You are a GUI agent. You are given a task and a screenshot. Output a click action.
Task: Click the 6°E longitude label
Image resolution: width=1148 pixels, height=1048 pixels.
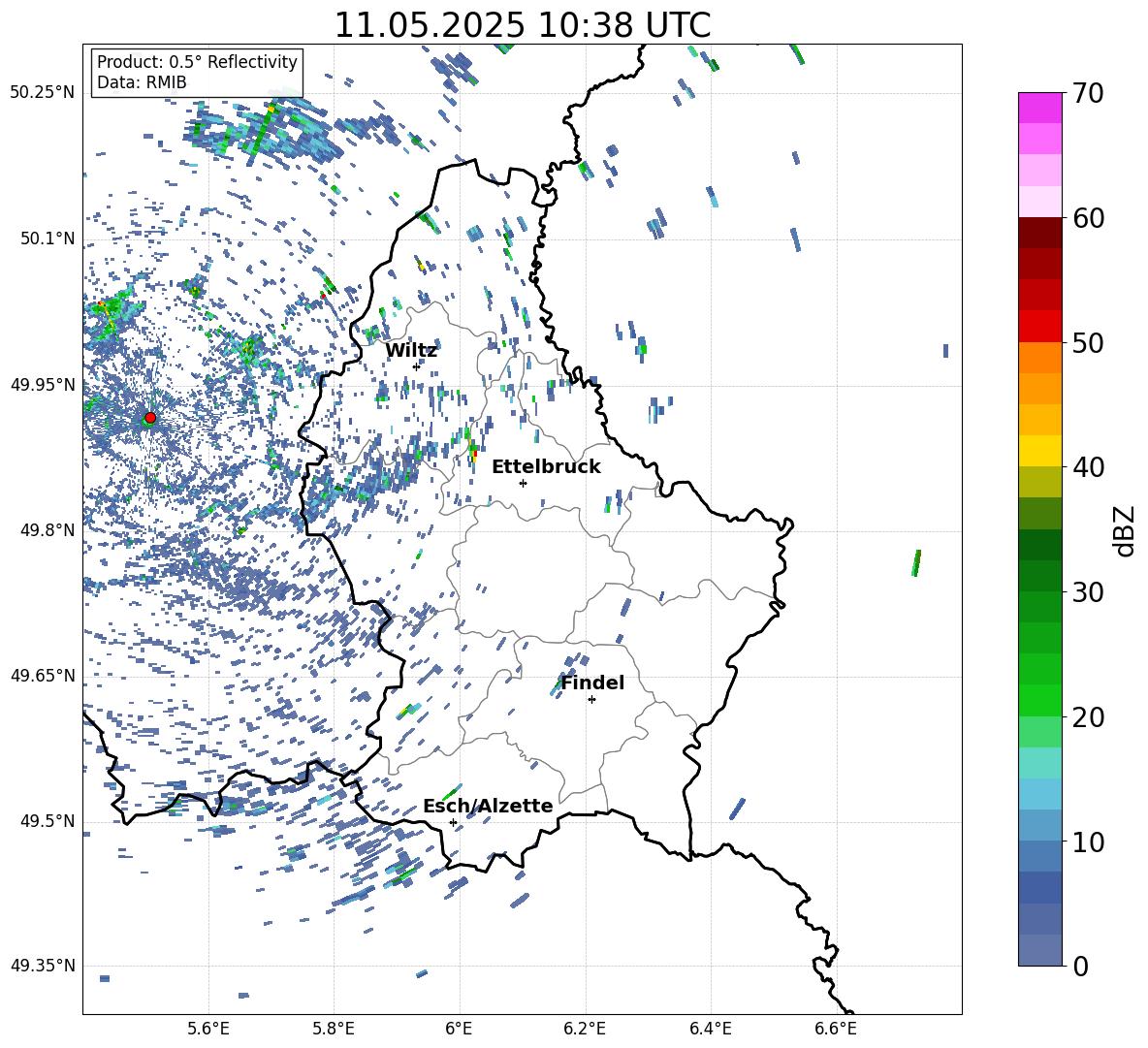tap(459, 1029)
